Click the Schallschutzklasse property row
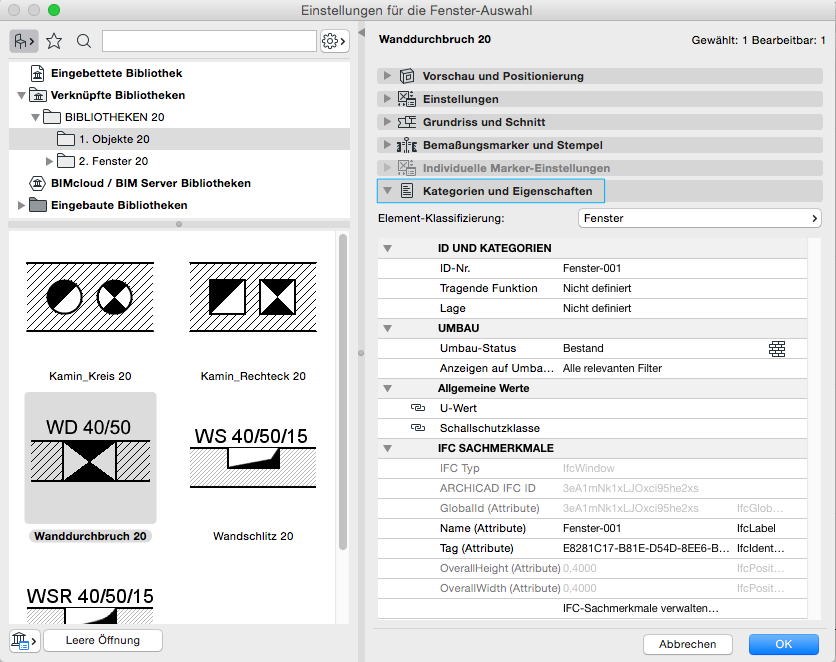836x662 pixels. click(592, 429)
